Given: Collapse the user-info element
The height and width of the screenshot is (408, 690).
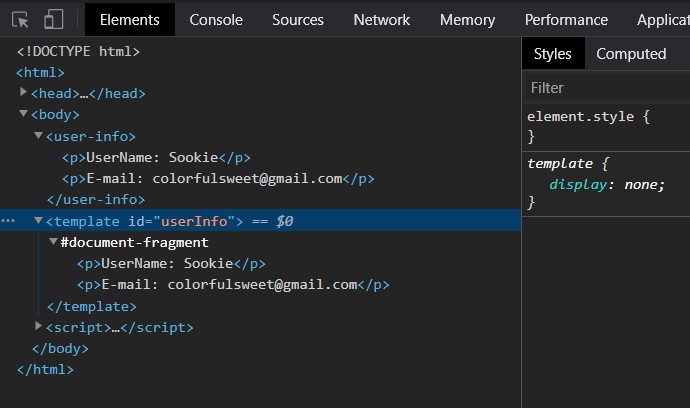Looking at the screenshot, I should 39,135.
